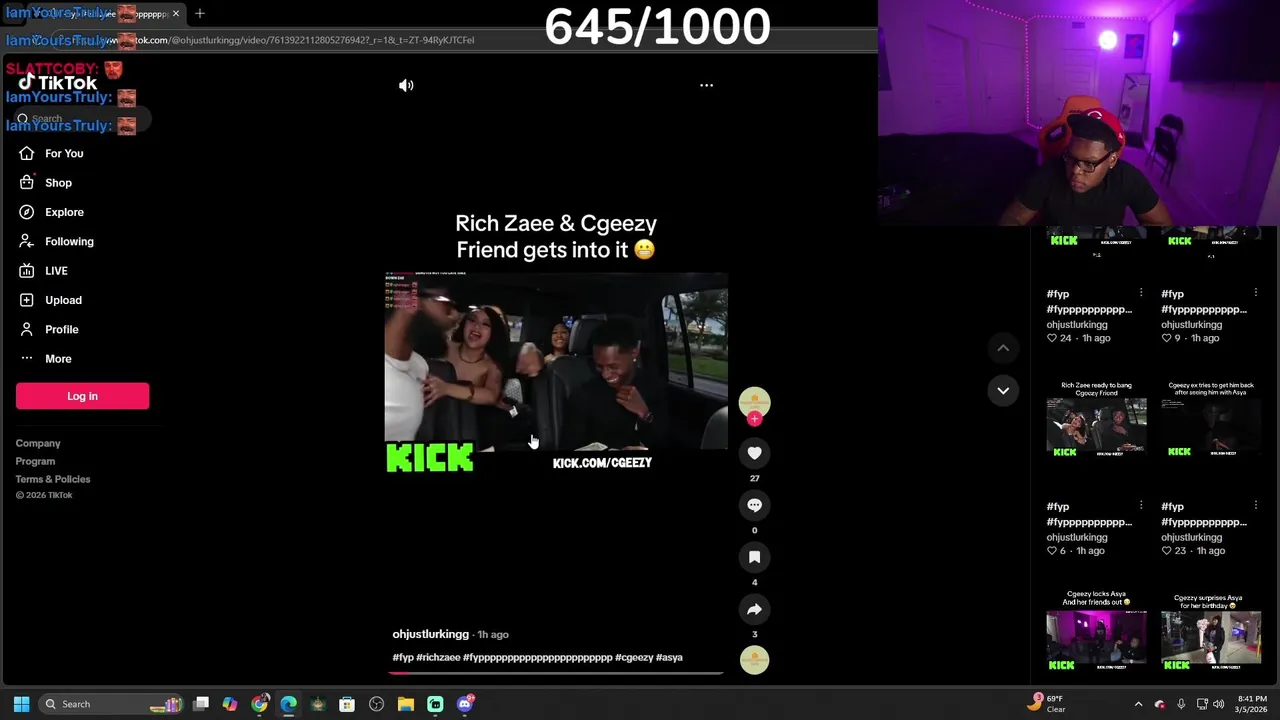Viewport: 1280px width, 720px height.
Task: Open File Explorer from the taskbar
Action: click(x=406, y=704)
